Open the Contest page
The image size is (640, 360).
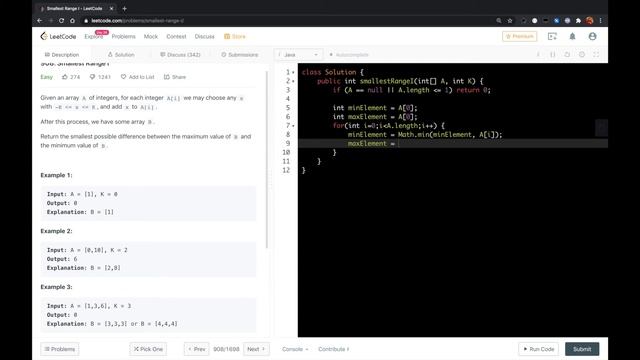176,36
